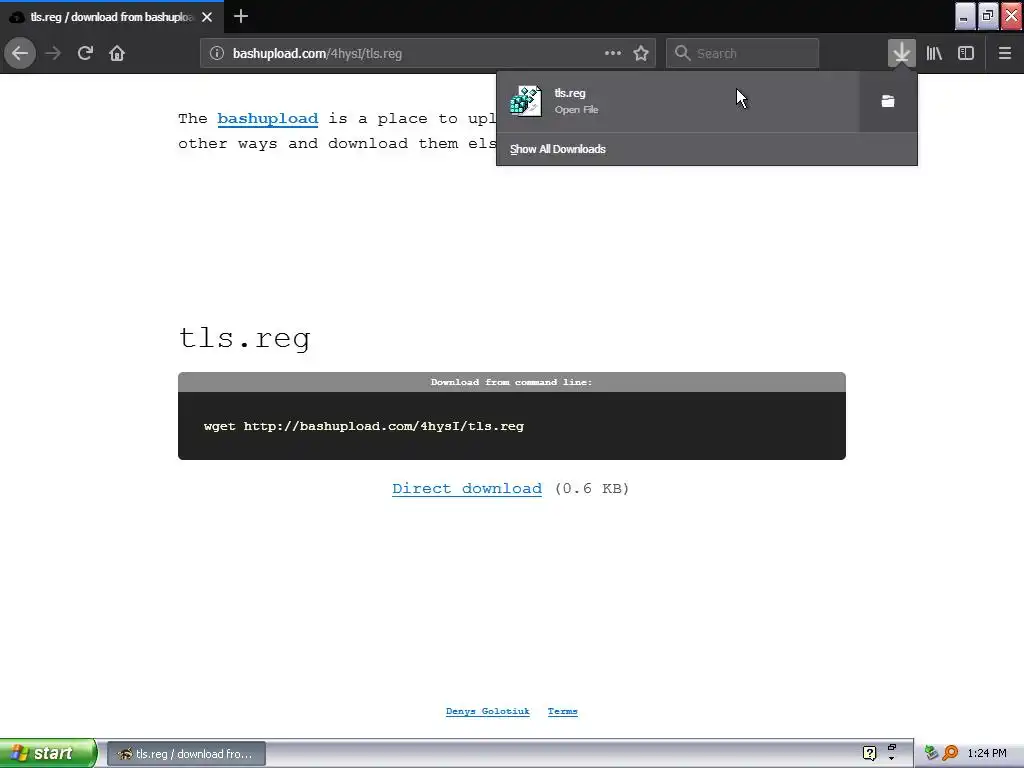This screenshot has width=1024, height=768.
Task: Close the tls.reg browser tab
Action: [207, 17]
